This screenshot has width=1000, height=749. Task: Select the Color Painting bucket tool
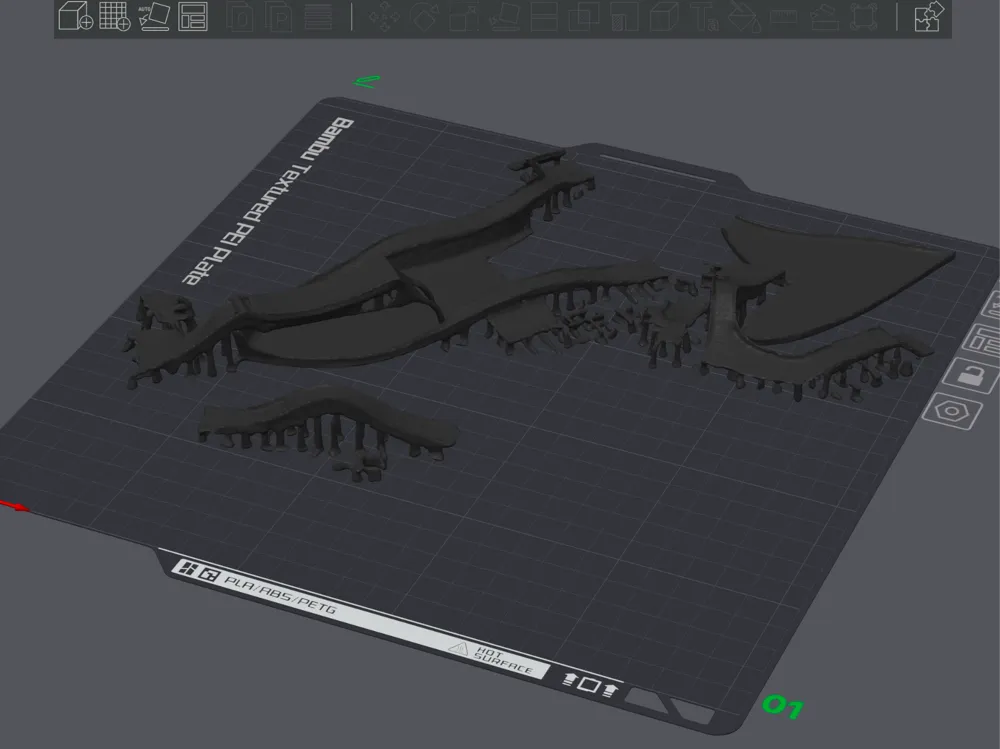pos(745,16)
